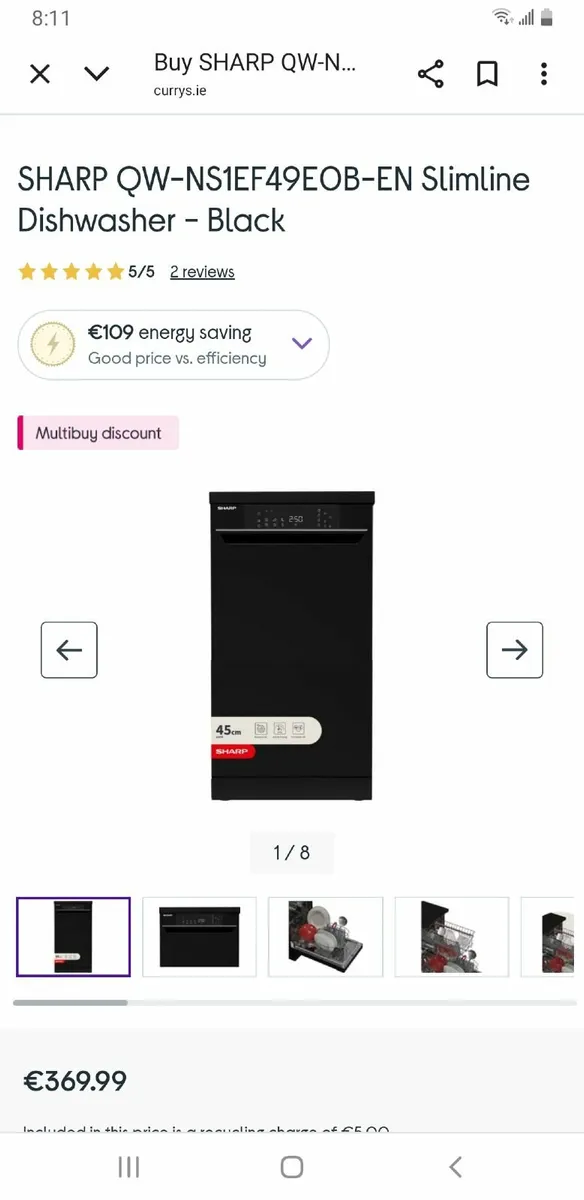Image resolution: width=584 pixels, height=1200 pixels.
Task: Select the first front-view dishwasher thumbnail
Action: pyautogui.click(x=73, y=937)
